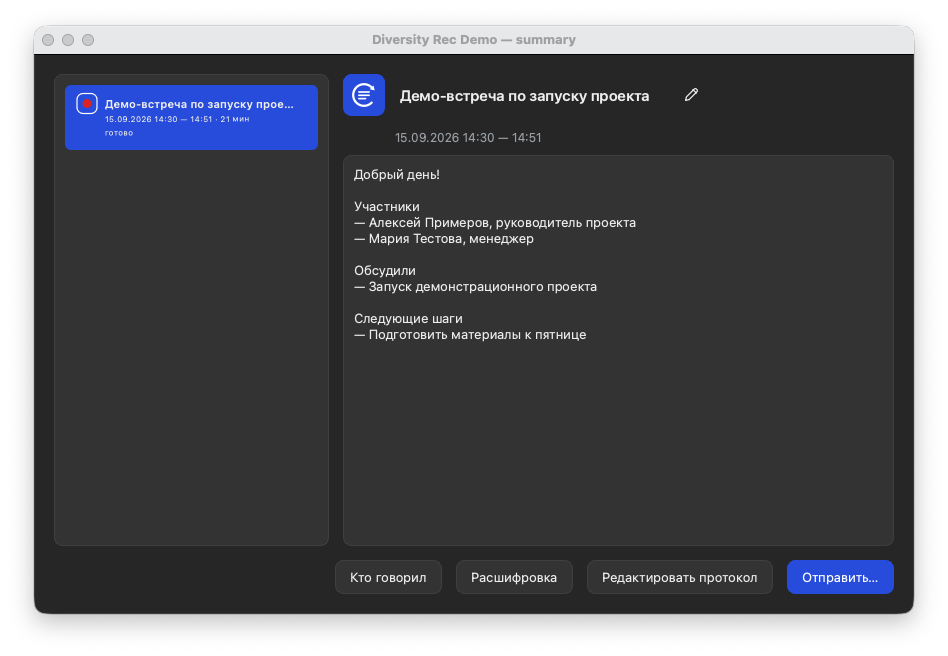The image size is (948, 656).
Task: Click the 'Добрый день!' line in summary
Action: (397, 175)
